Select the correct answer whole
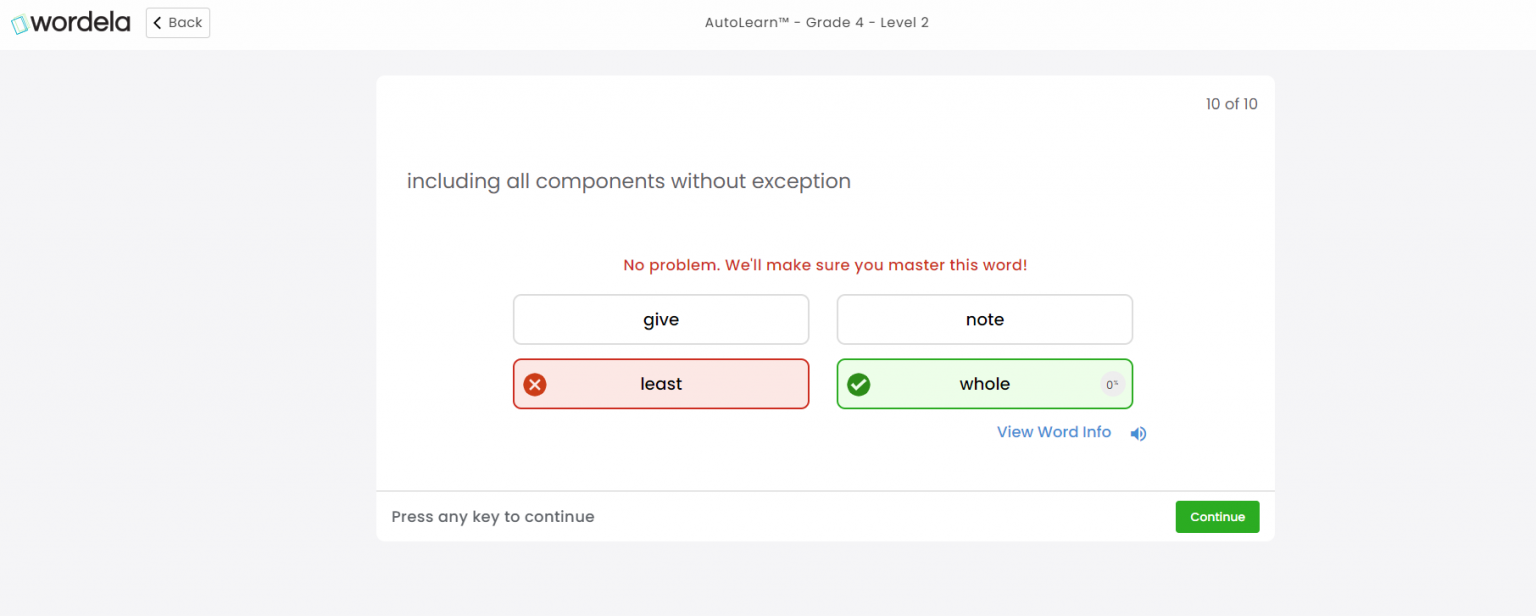 [985, 384]
